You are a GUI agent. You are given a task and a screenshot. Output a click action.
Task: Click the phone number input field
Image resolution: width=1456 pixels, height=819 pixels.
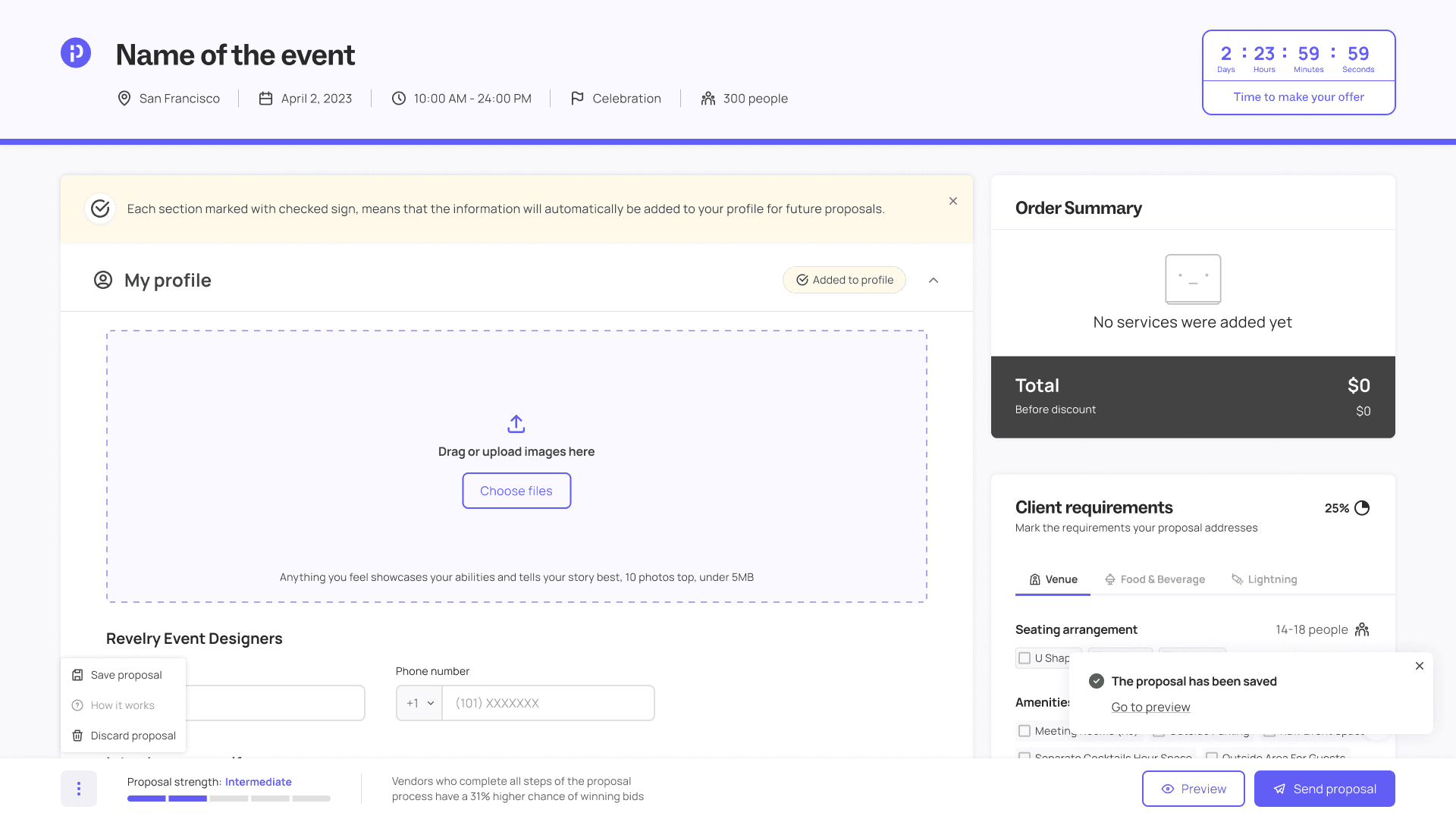[548, 703]
